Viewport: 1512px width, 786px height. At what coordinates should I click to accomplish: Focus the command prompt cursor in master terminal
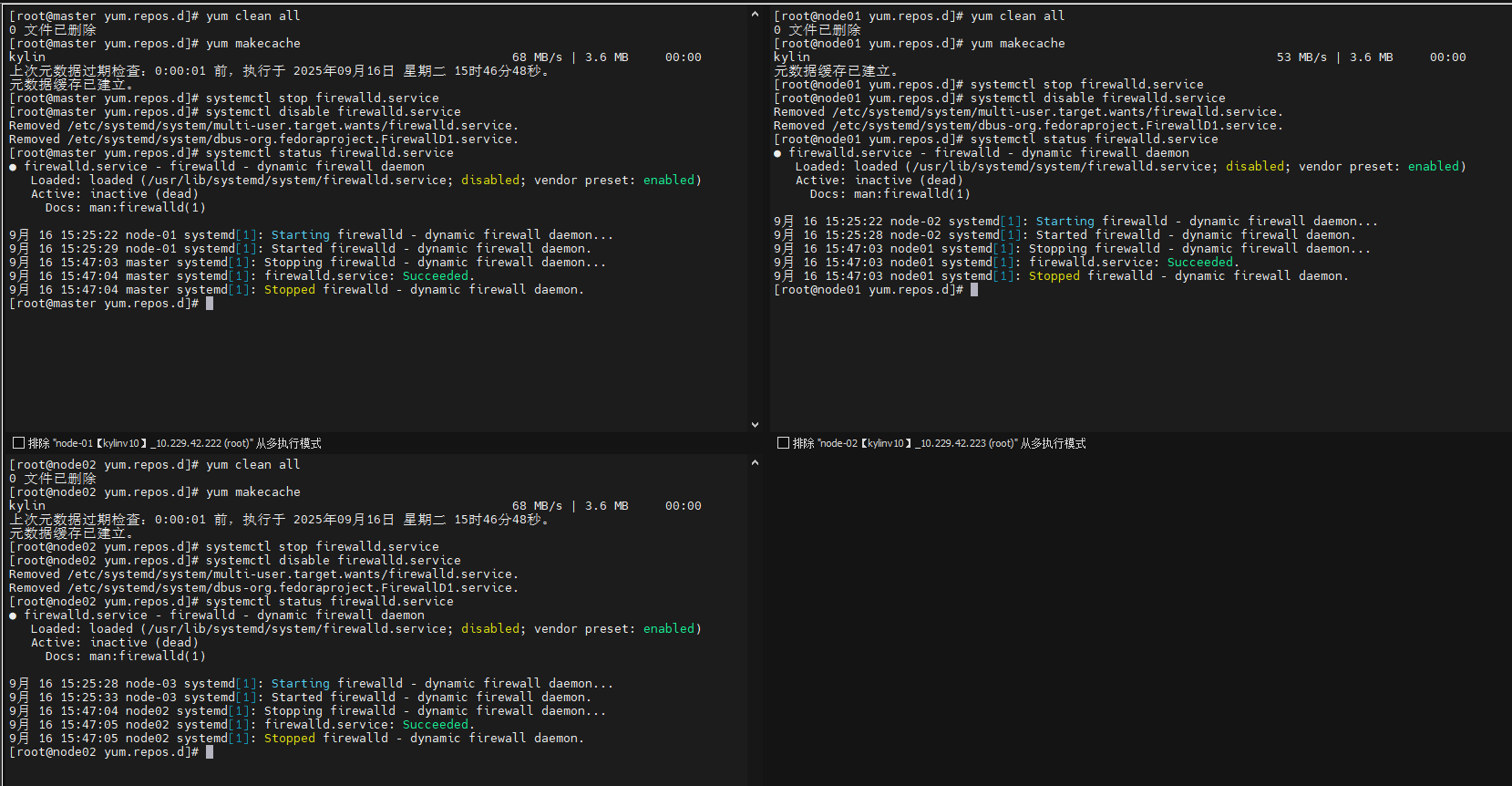pos(210,304)
